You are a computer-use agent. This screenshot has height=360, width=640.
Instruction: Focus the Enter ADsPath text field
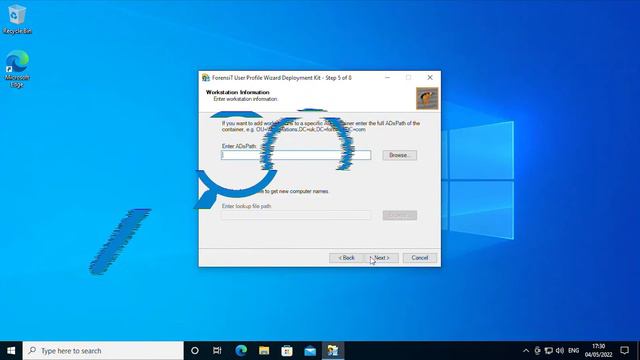point(296,155)
